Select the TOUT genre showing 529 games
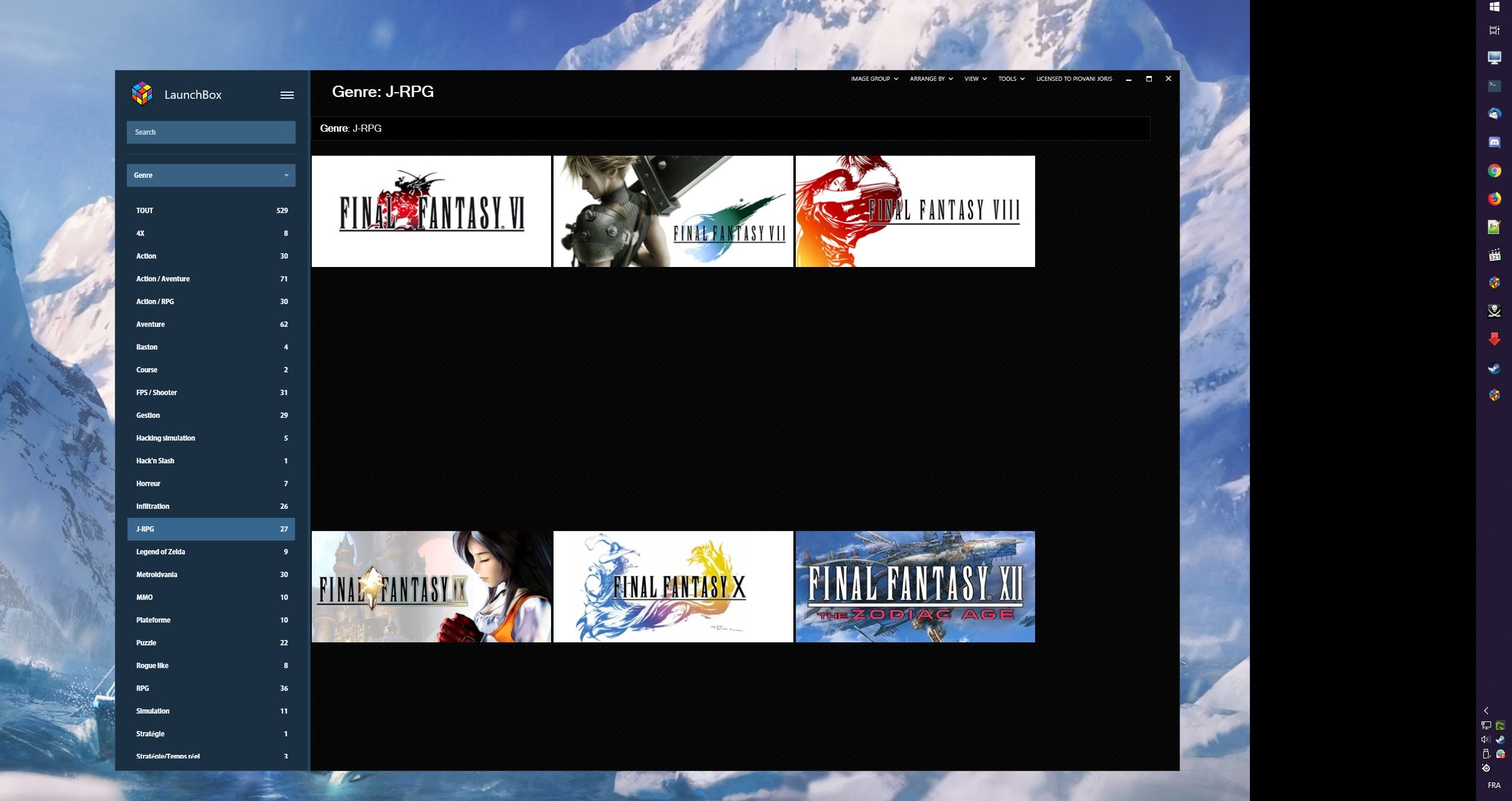 pyautogui.click(x=211, y=211)
